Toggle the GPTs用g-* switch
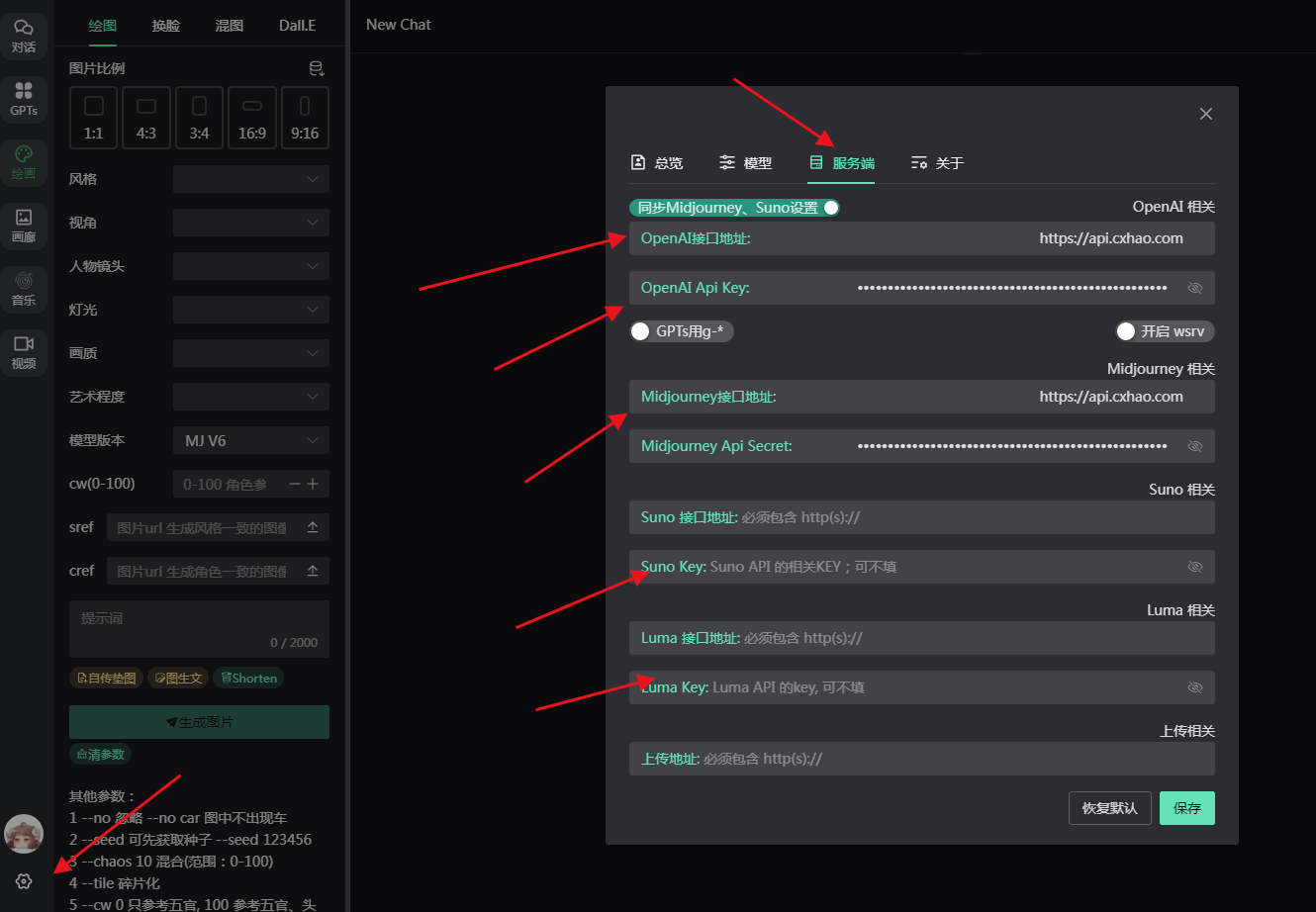This screenshot has width=1316, height=912. tap(682, 331)
